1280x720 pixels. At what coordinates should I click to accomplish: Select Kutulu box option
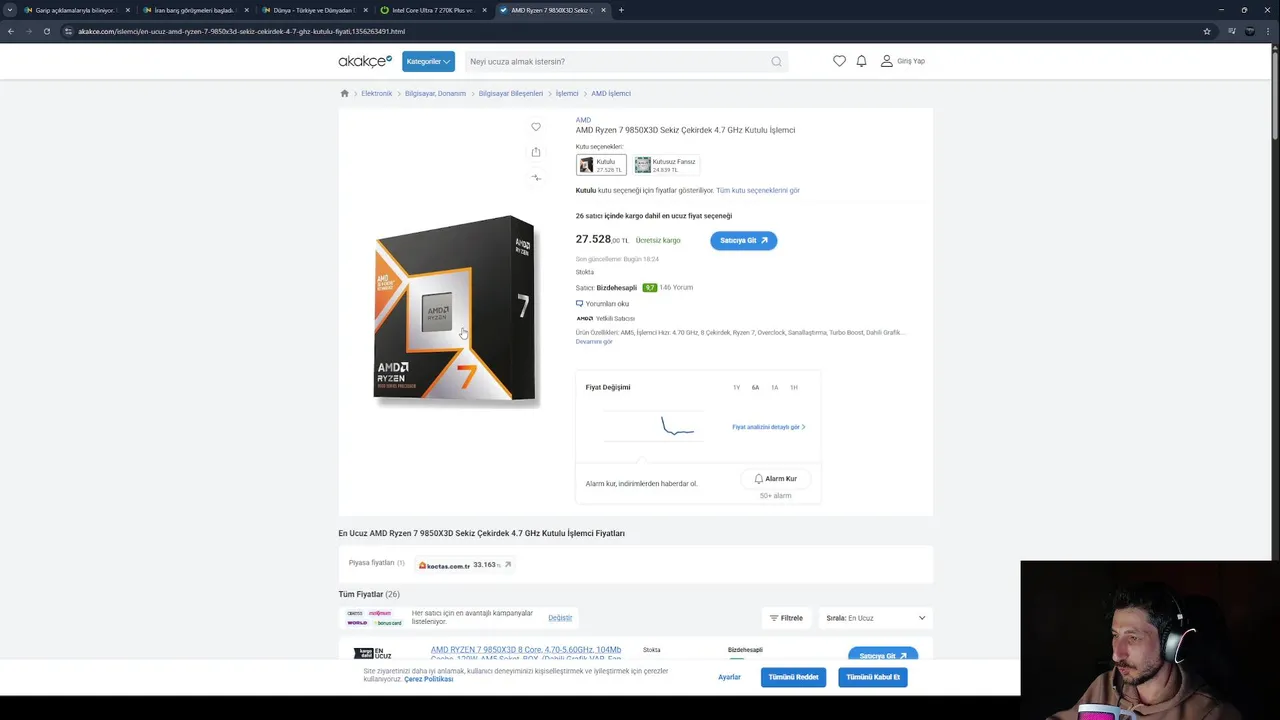click(x=601, y=165)
